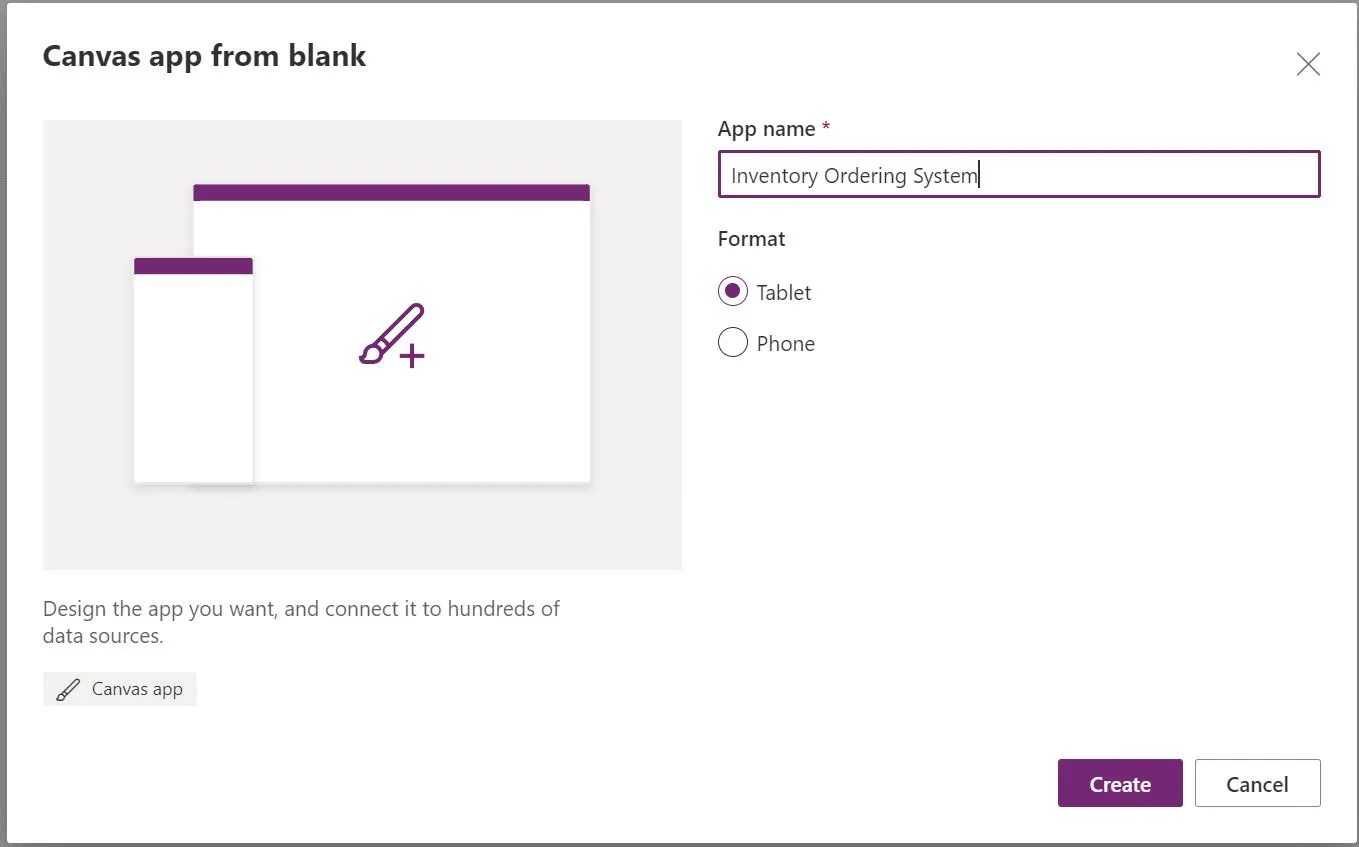Click the paintbrush plus icon in preview

tap(392, 335)
